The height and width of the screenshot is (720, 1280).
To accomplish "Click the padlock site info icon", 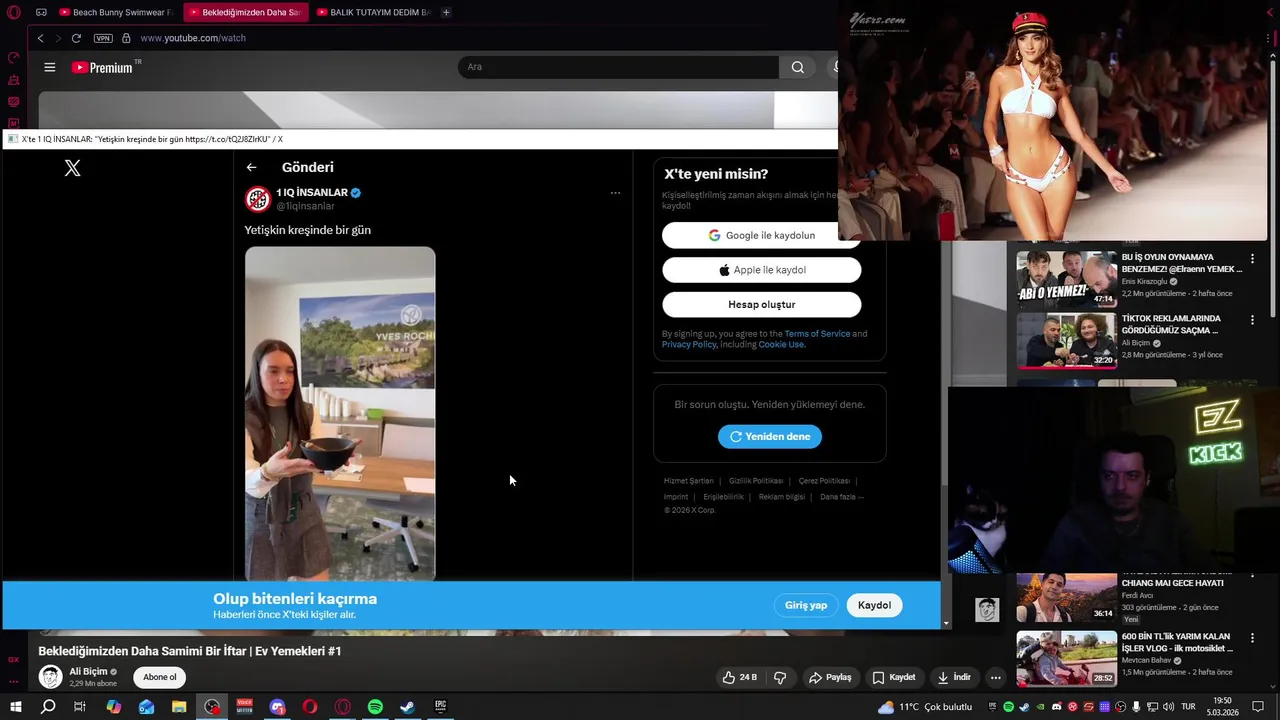I will point(126,38).
